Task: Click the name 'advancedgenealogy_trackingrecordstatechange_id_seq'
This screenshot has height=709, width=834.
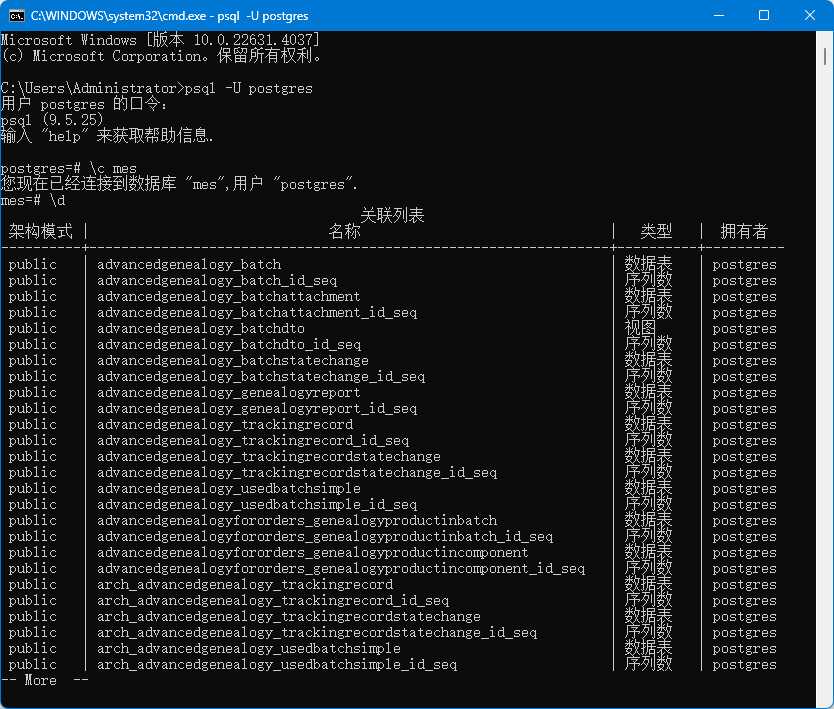Action: pos(297,472)
